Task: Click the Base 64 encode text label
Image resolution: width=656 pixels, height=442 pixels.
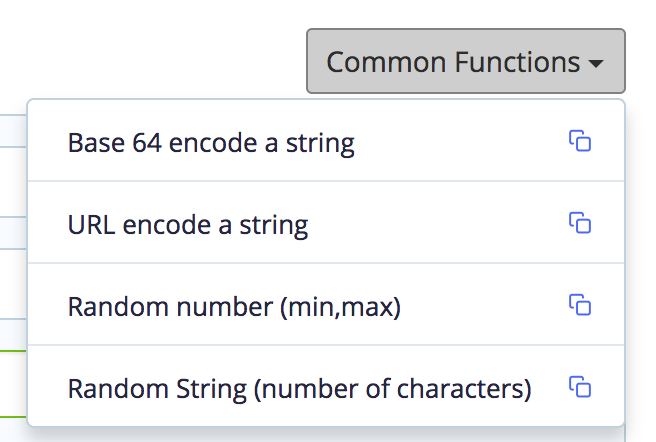Action: click(211, 143)
